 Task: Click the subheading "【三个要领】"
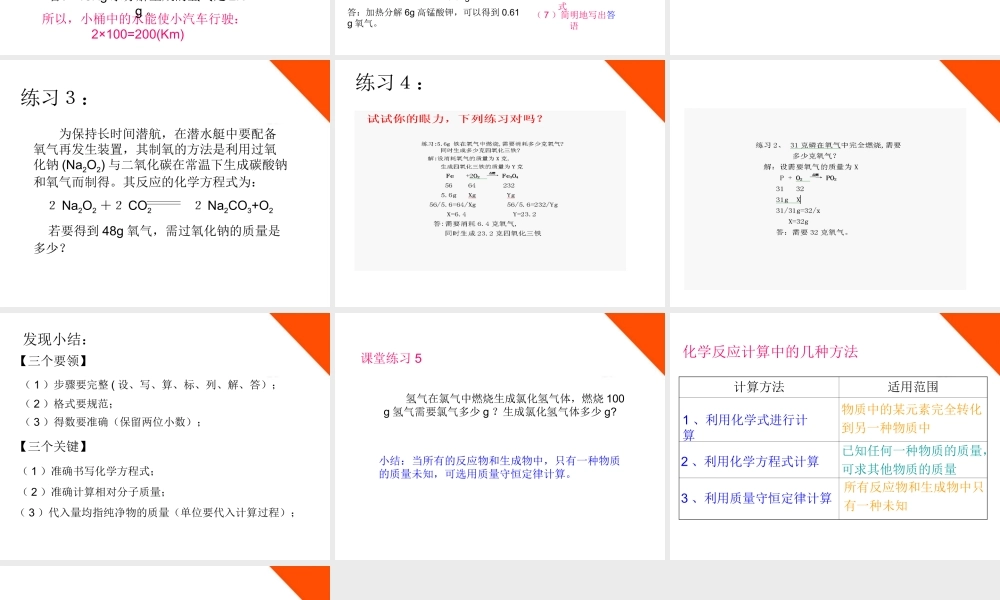coord(54,361)
